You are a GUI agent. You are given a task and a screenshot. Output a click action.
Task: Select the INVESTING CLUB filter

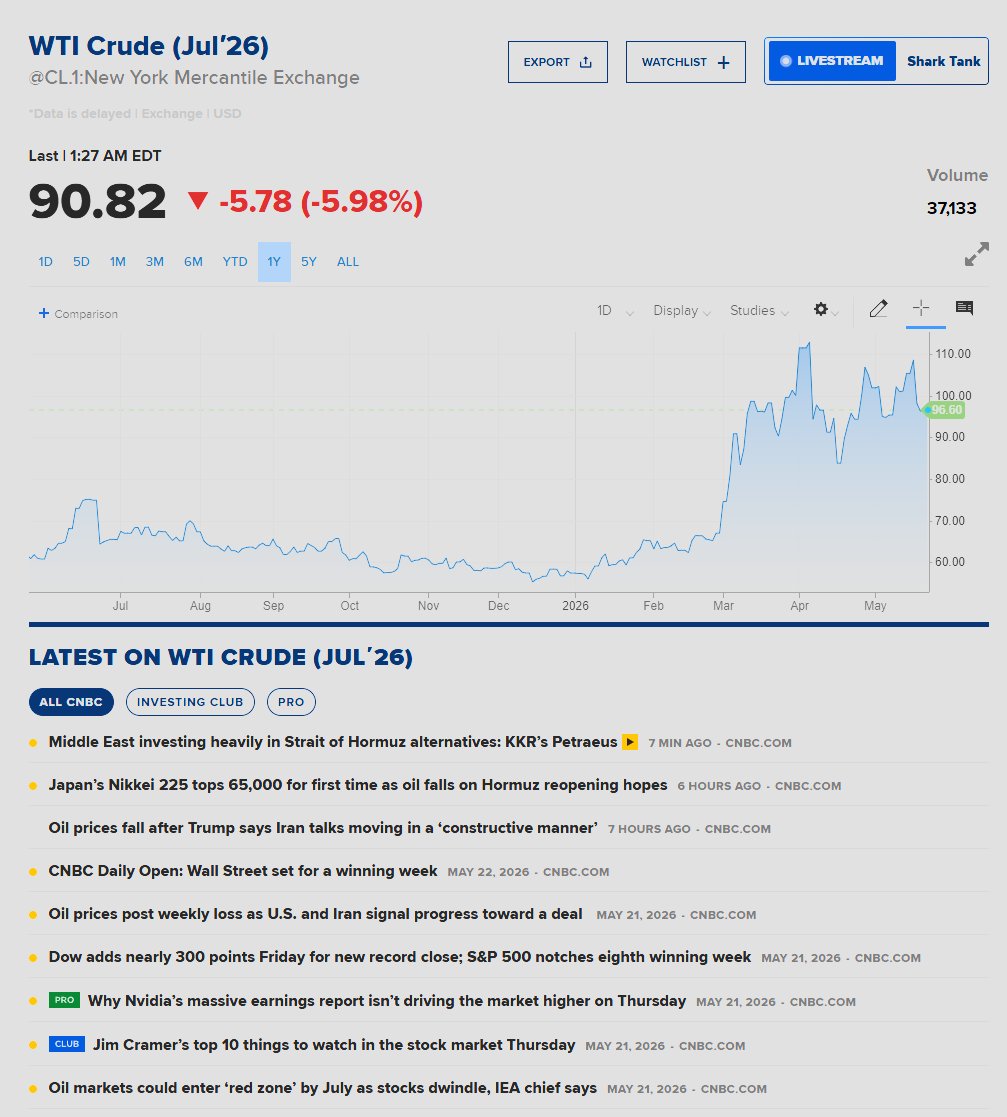(x=190, y=702)
